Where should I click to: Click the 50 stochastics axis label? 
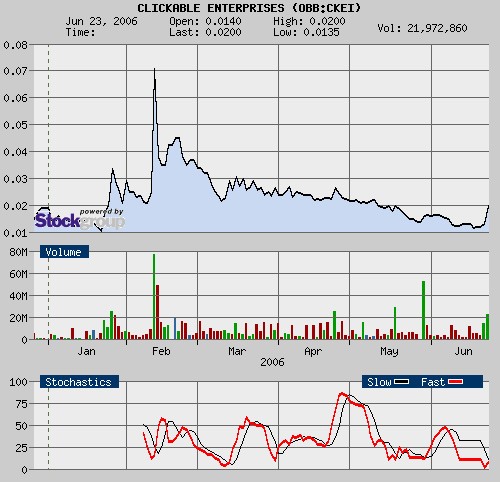click(x=22, y=426)
